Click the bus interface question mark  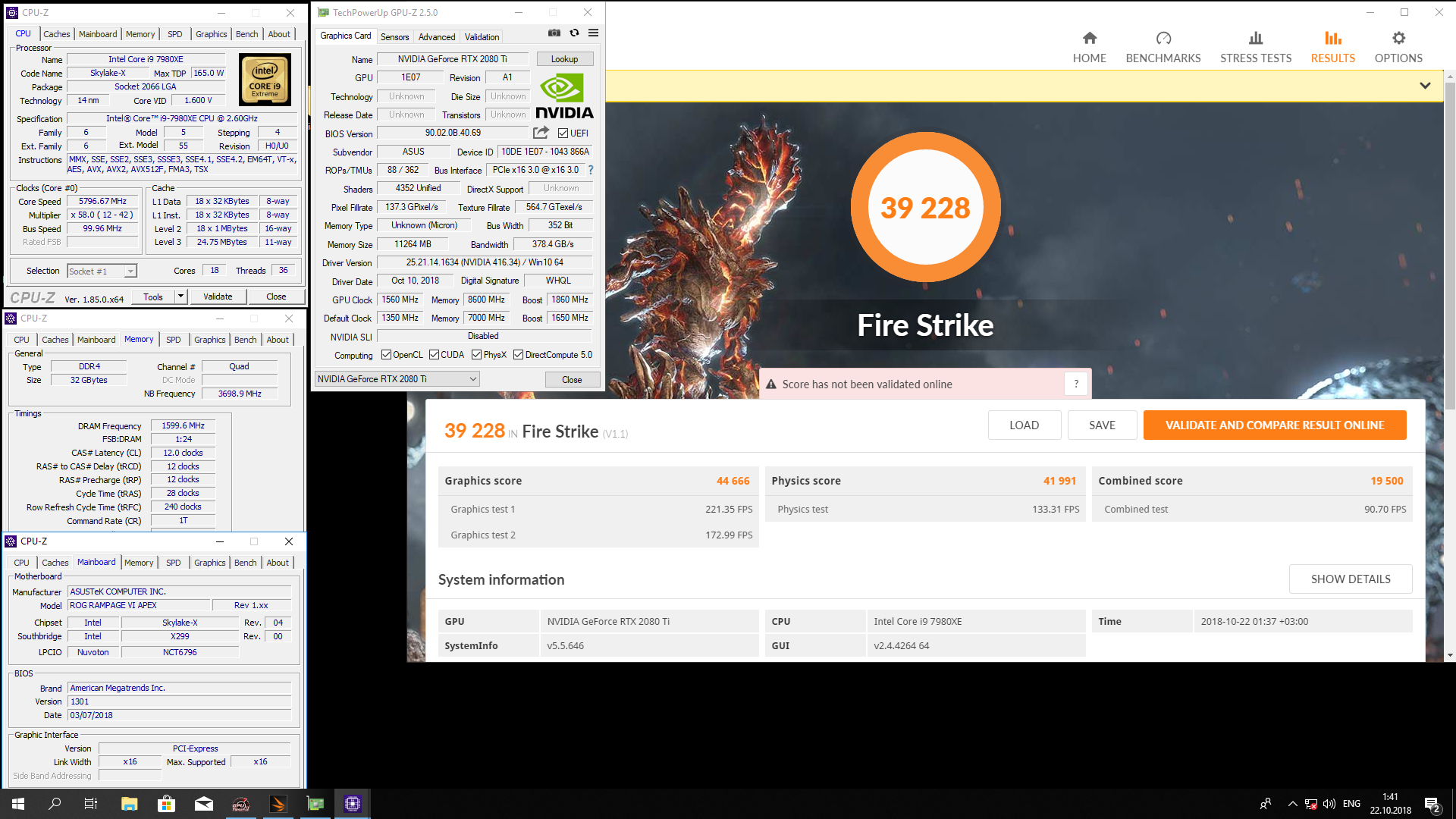(591, 170)
